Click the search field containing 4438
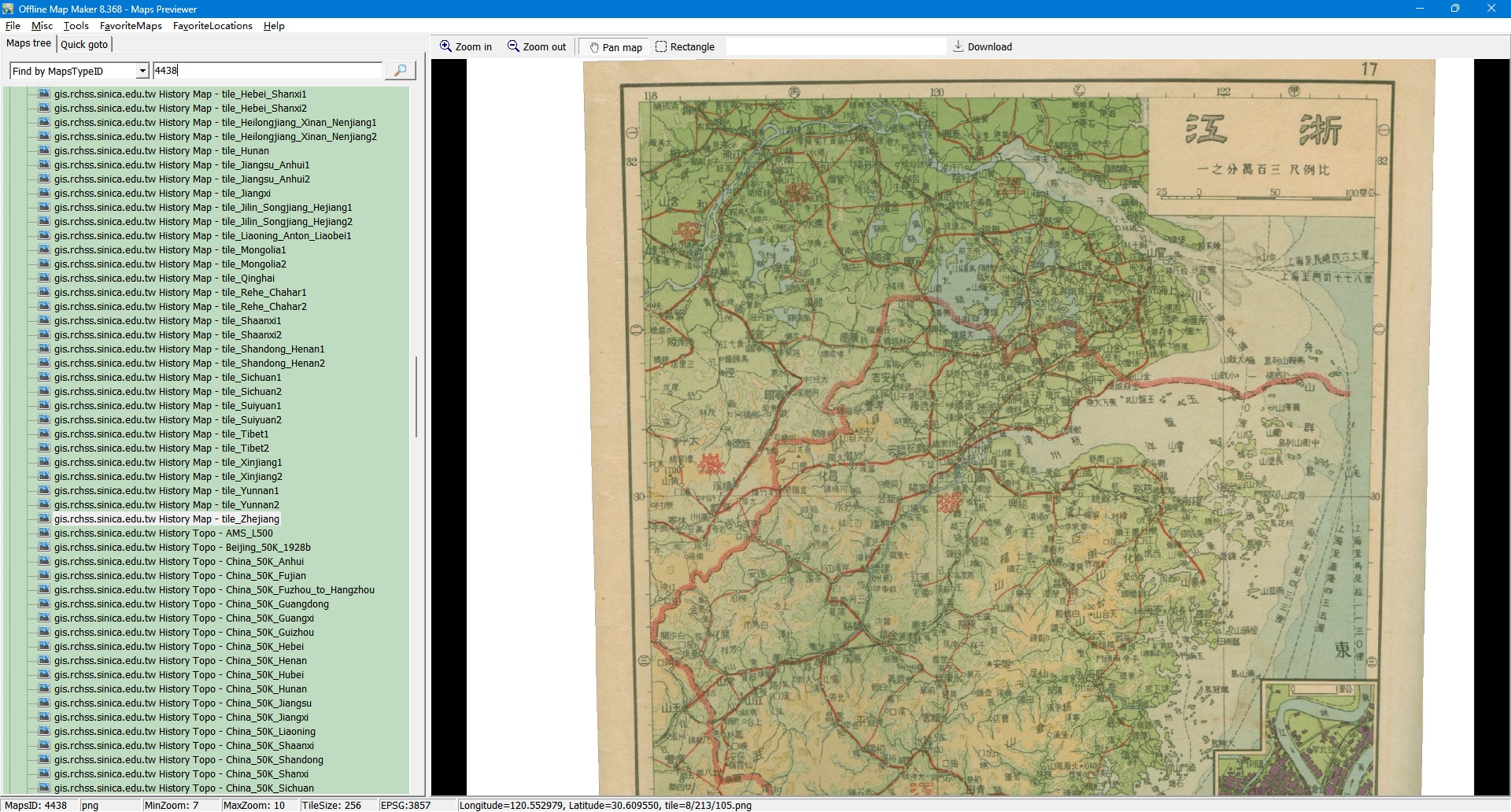 (x=268, y=71)
